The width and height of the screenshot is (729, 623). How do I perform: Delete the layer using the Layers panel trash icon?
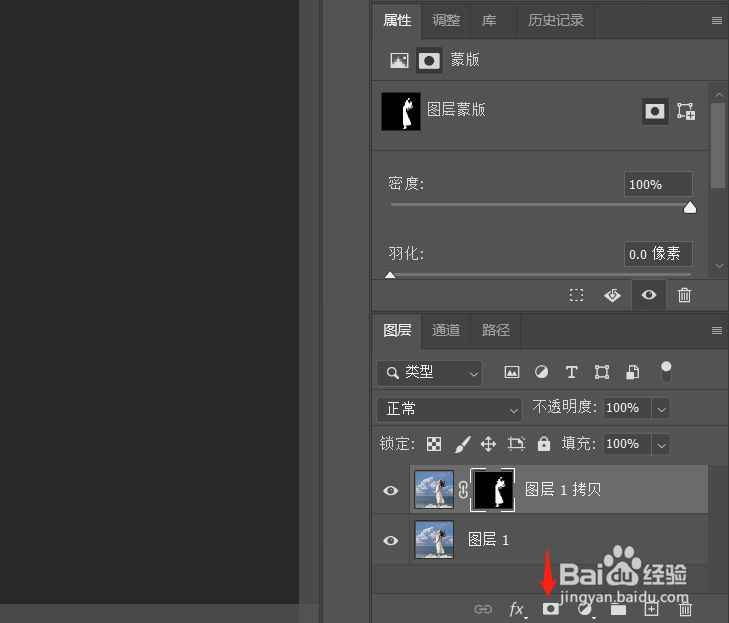[x=685, y=609]
